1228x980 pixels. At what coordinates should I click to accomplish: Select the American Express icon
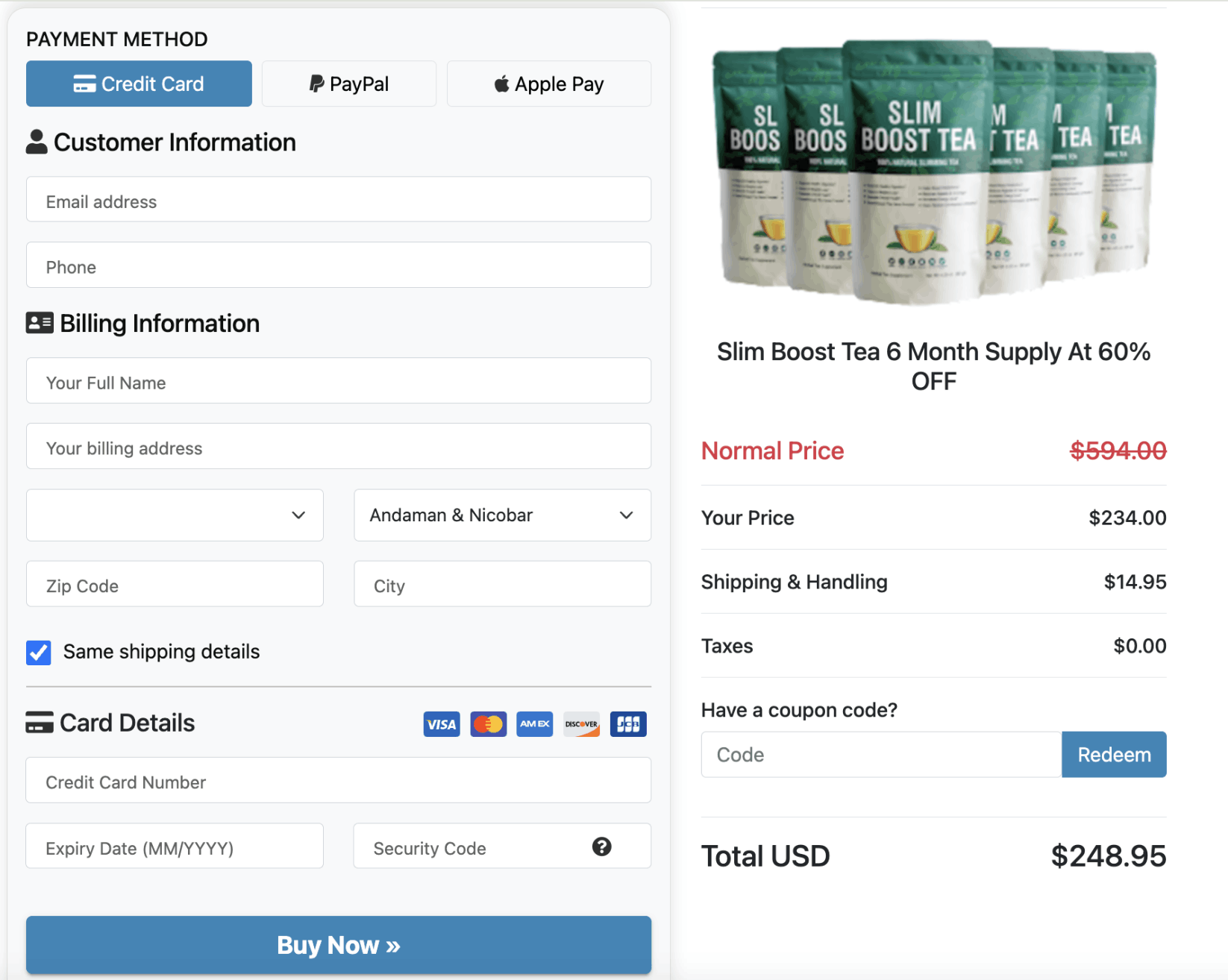(x=534, y=723)
